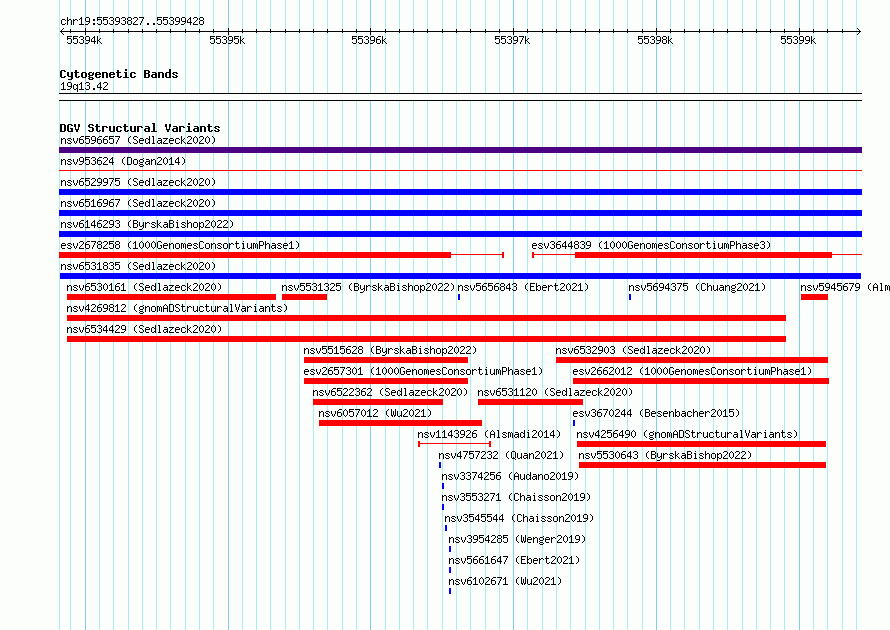Open the nsv6532903 (Sedlazeck2020) label

click(x=633, y=350)
